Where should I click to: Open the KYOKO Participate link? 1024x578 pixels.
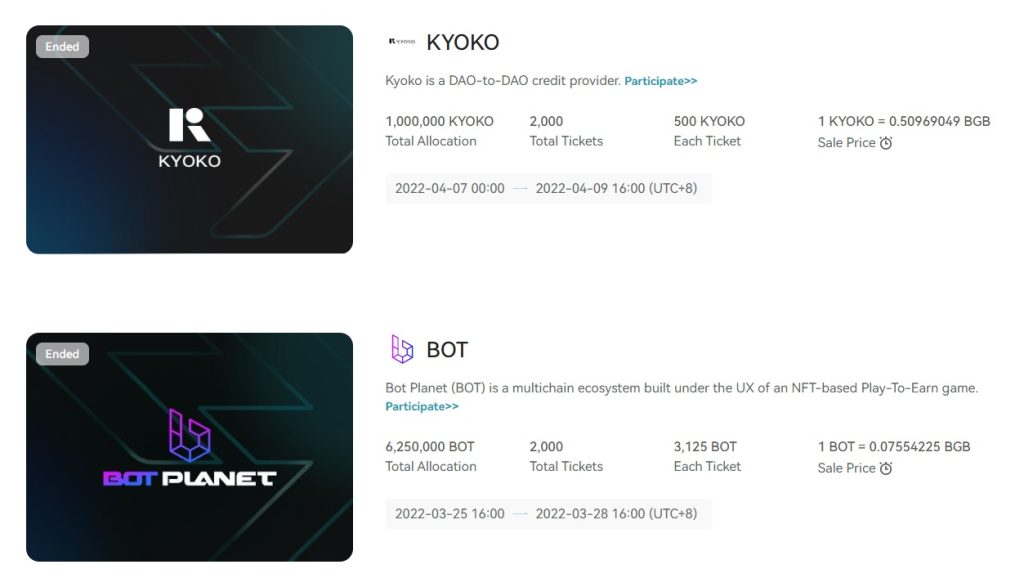tap(660, 81)
